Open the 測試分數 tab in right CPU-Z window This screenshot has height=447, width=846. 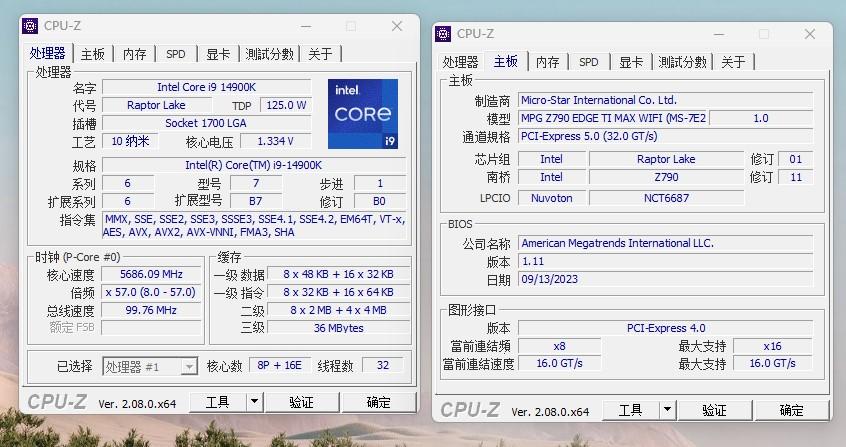(683, 62)
